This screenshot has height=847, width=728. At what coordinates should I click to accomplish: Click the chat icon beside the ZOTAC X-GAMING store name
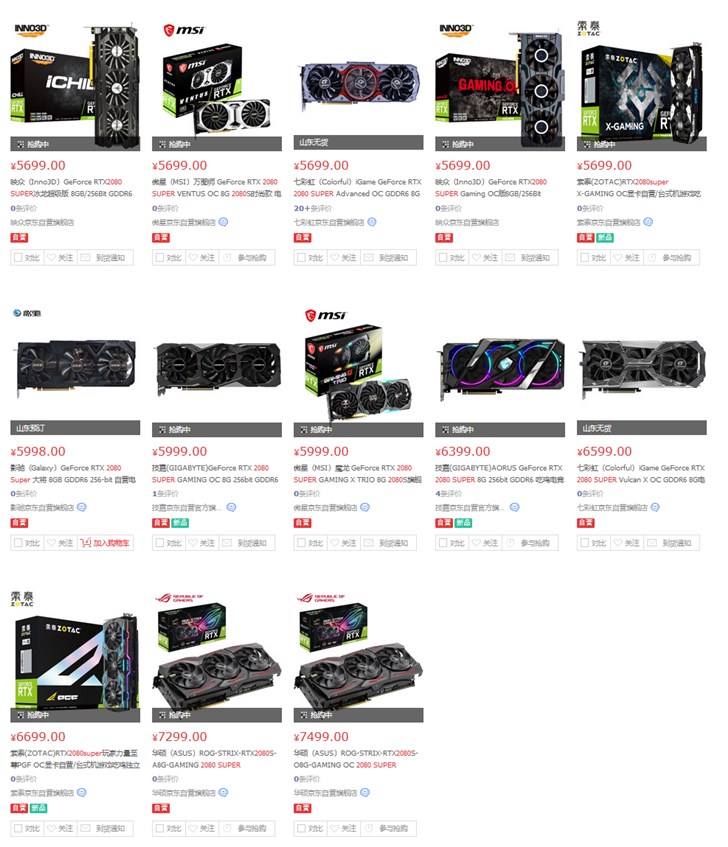pyautogui.click(x=648, y=222)
